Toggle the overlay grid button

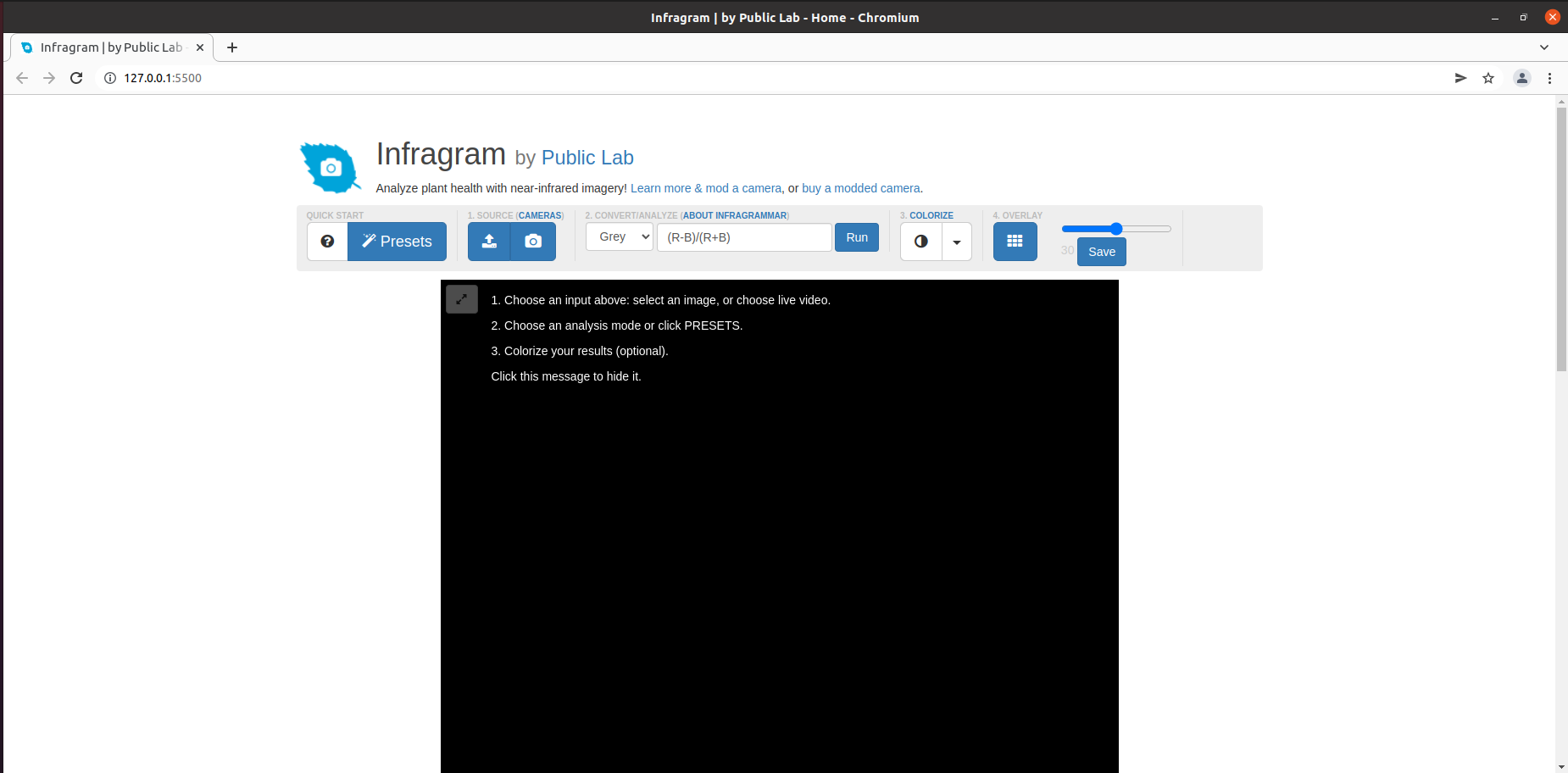tap(1015, 242)
